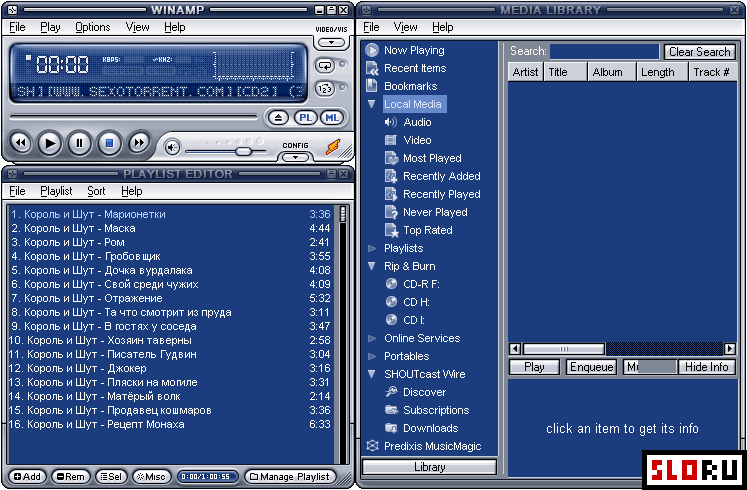Skip to next track button

(139, 143)
